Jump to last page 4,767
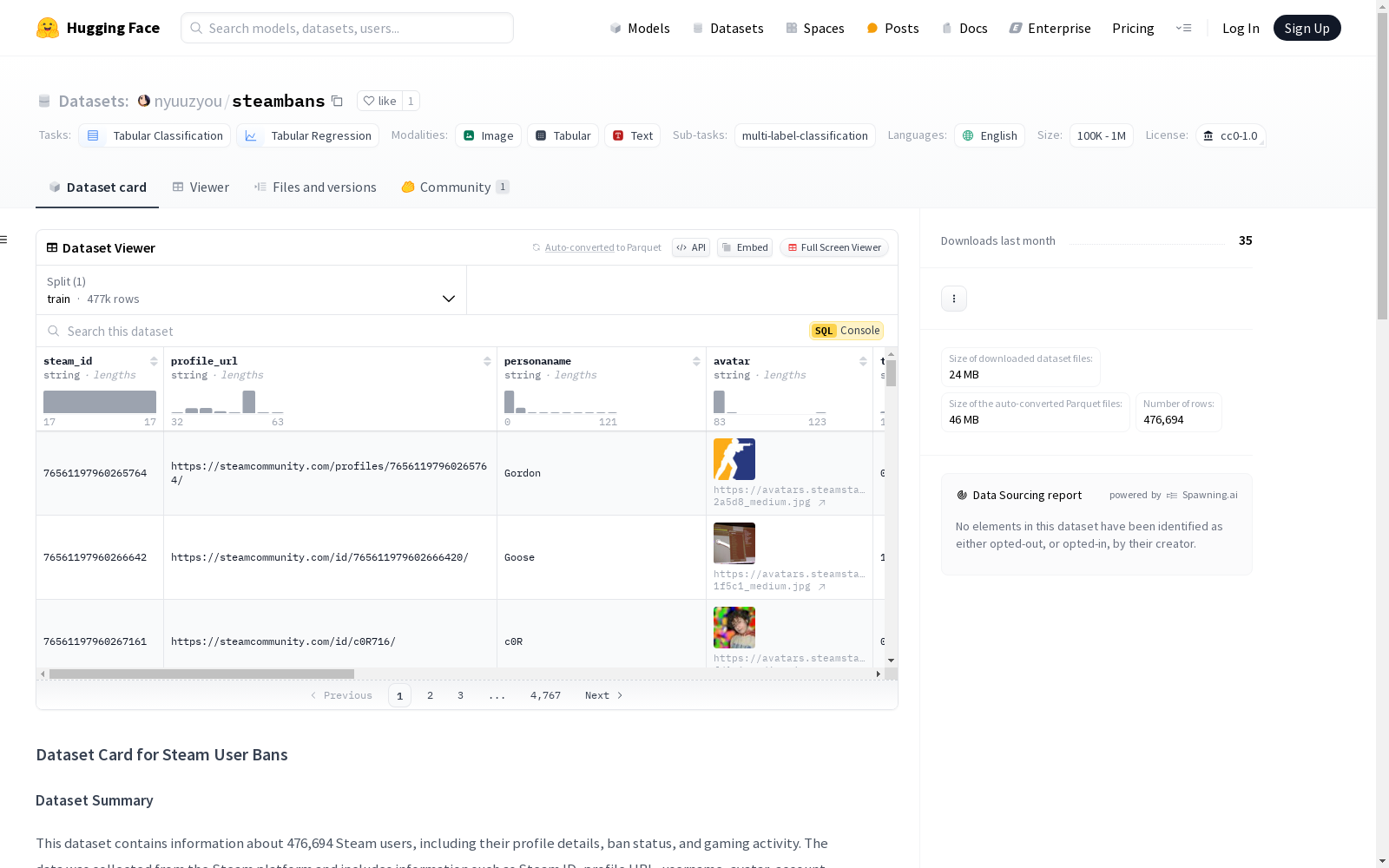This screenshot has height=868, width=1389. pyautogui.click(x=545, y=695)
